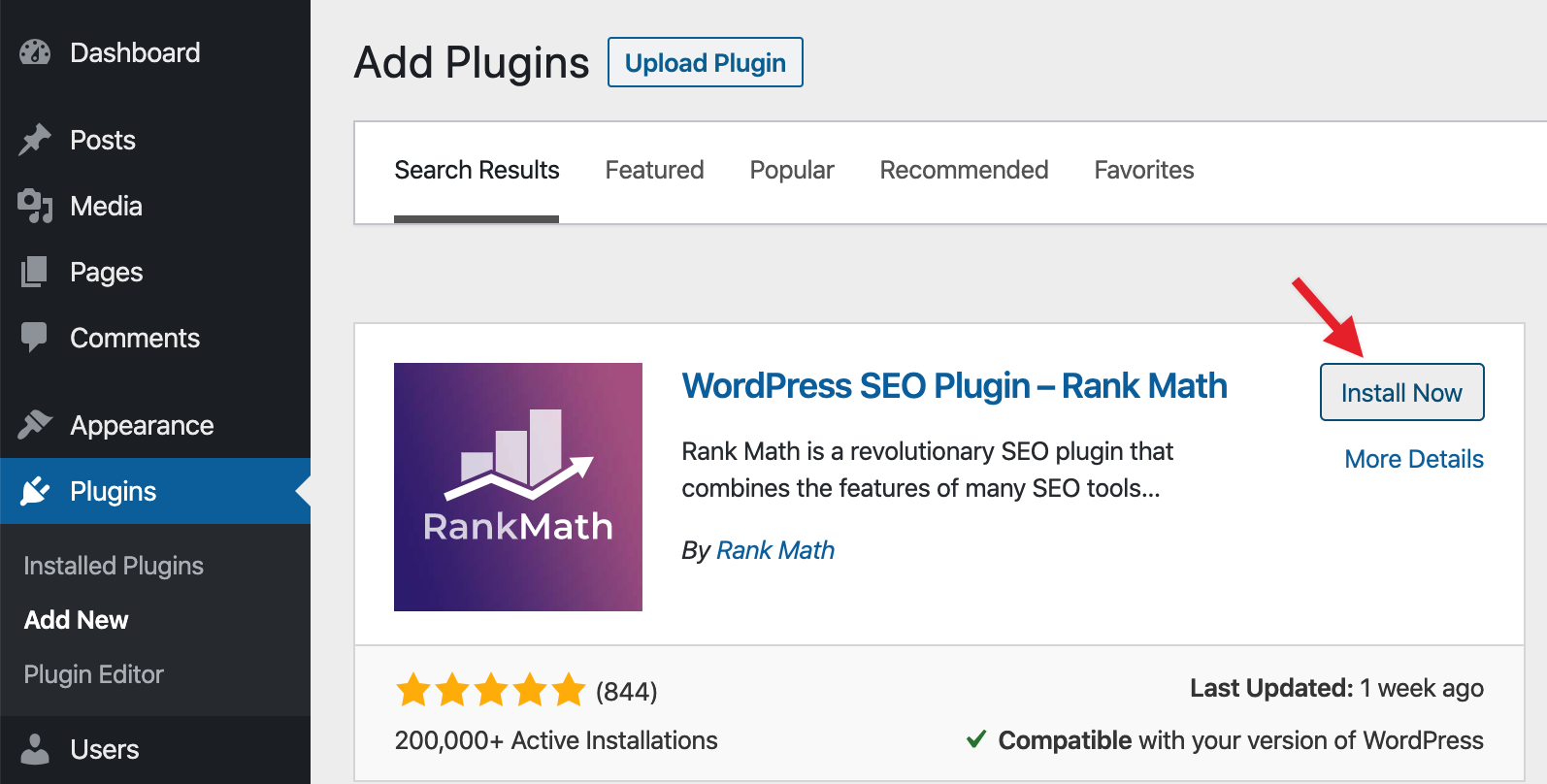This screenshot has width=1547, height=784.
Task: Go to Installed Plugins submenu
Action: [x=114, y=566]
